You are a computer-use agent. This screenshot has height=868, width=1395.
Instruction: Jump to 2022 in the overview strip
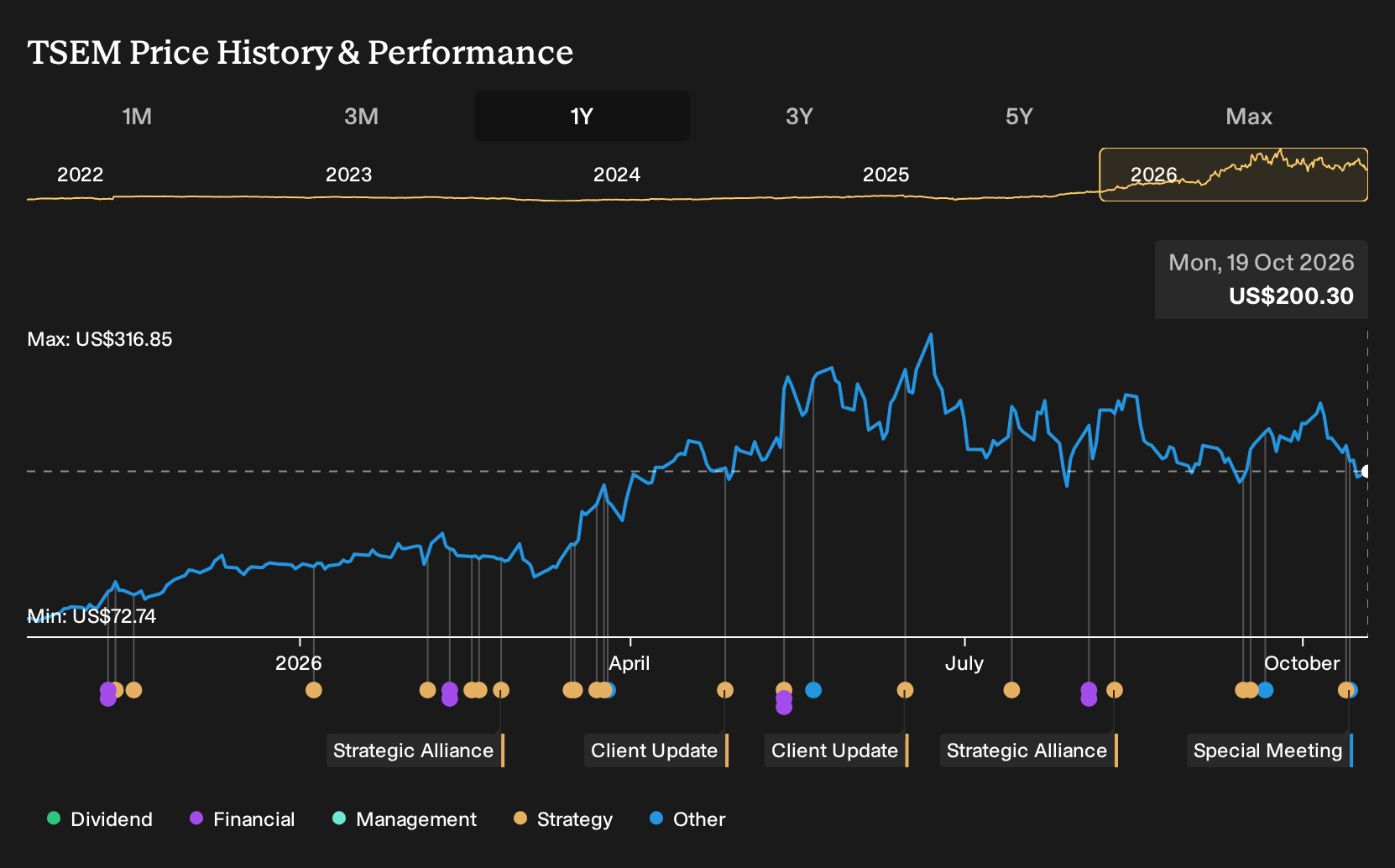80,175
